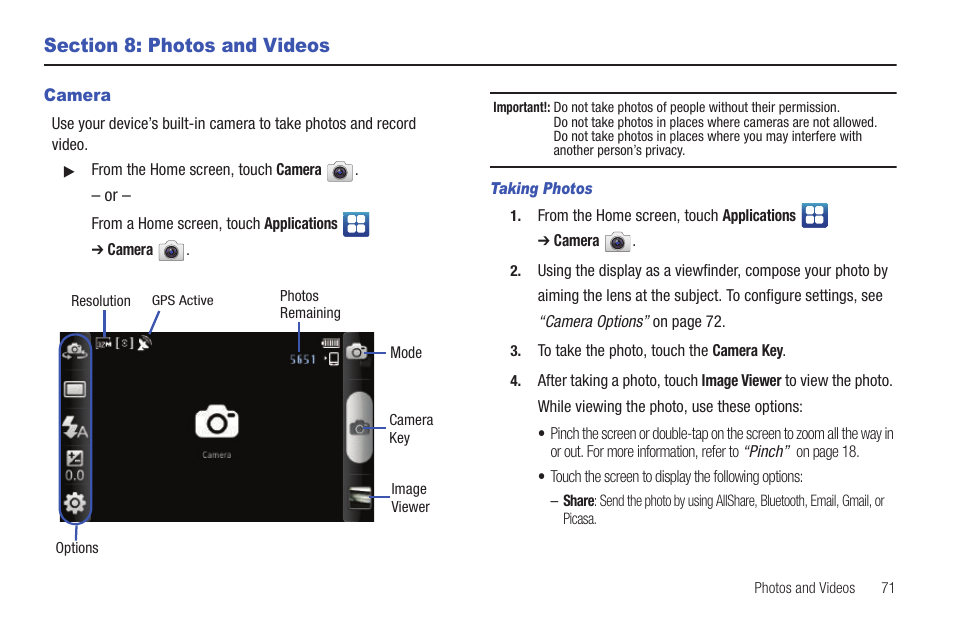Click the 'Image Viewer' callout label text
The width and height of the screenshot is (954, 636).
tap(411, 498)
